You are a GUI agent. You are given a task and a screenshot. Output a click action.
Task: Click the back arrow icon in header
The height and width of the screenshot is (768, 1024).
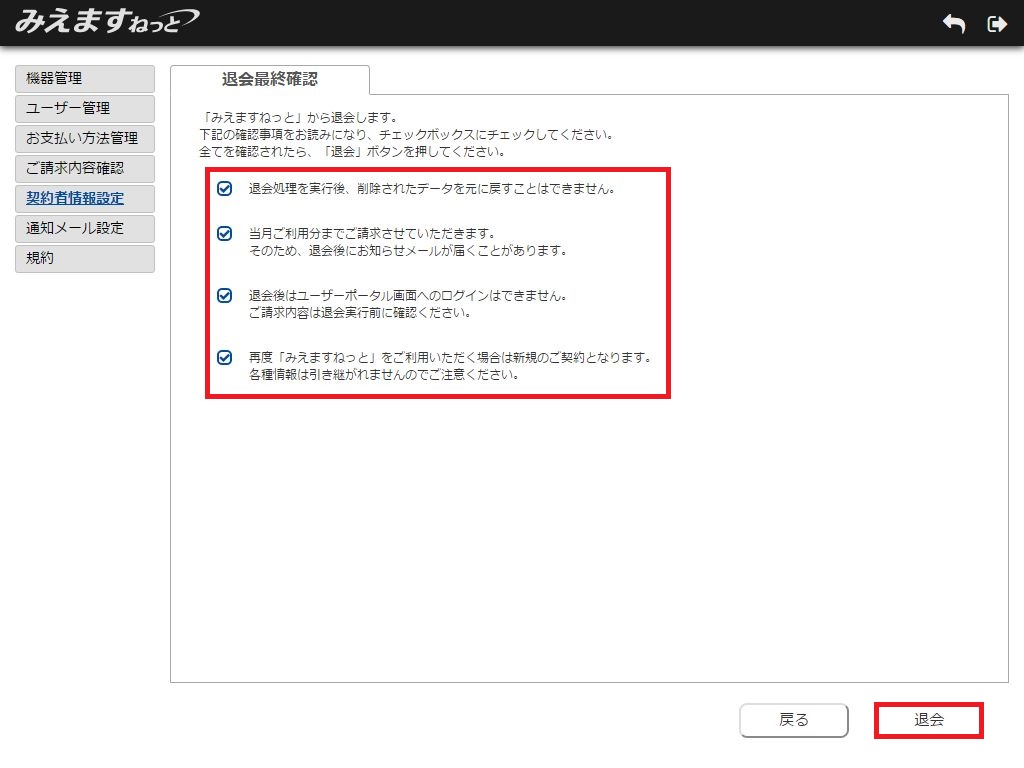pyautogui.click(x=954, y=24)
